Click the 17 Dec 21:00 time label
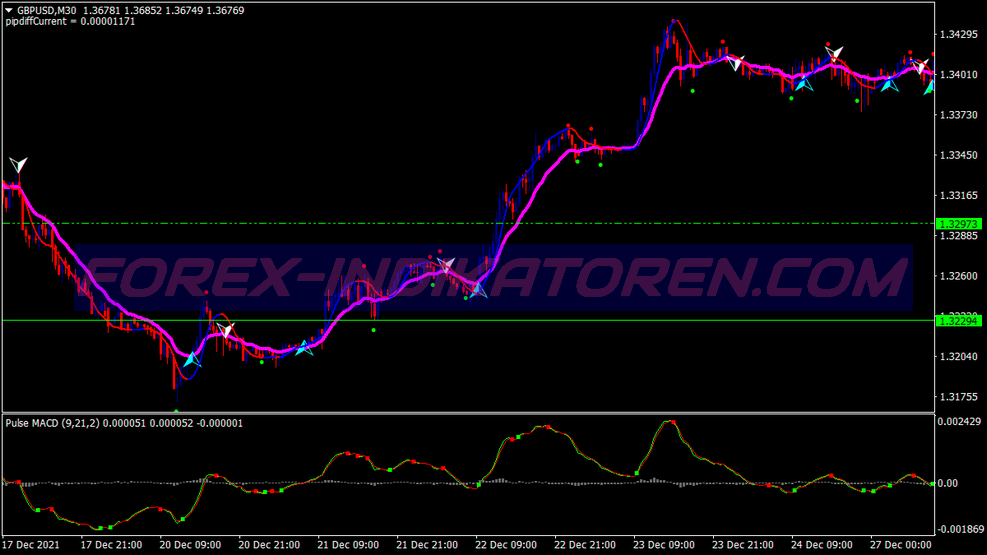 pos(111,545)
